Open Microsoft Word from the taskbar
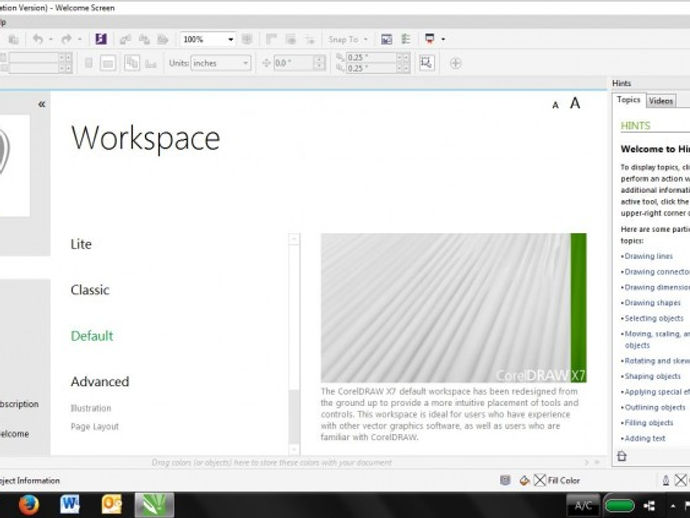 pos(70,504)
